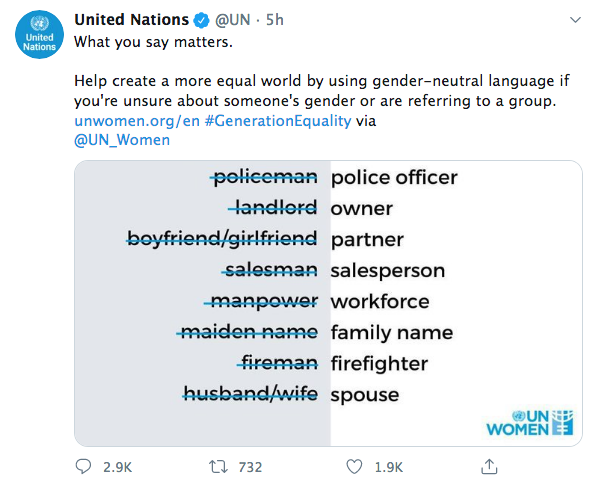
Task: Visit the @UN_Women mention
Action: (122, 140)
